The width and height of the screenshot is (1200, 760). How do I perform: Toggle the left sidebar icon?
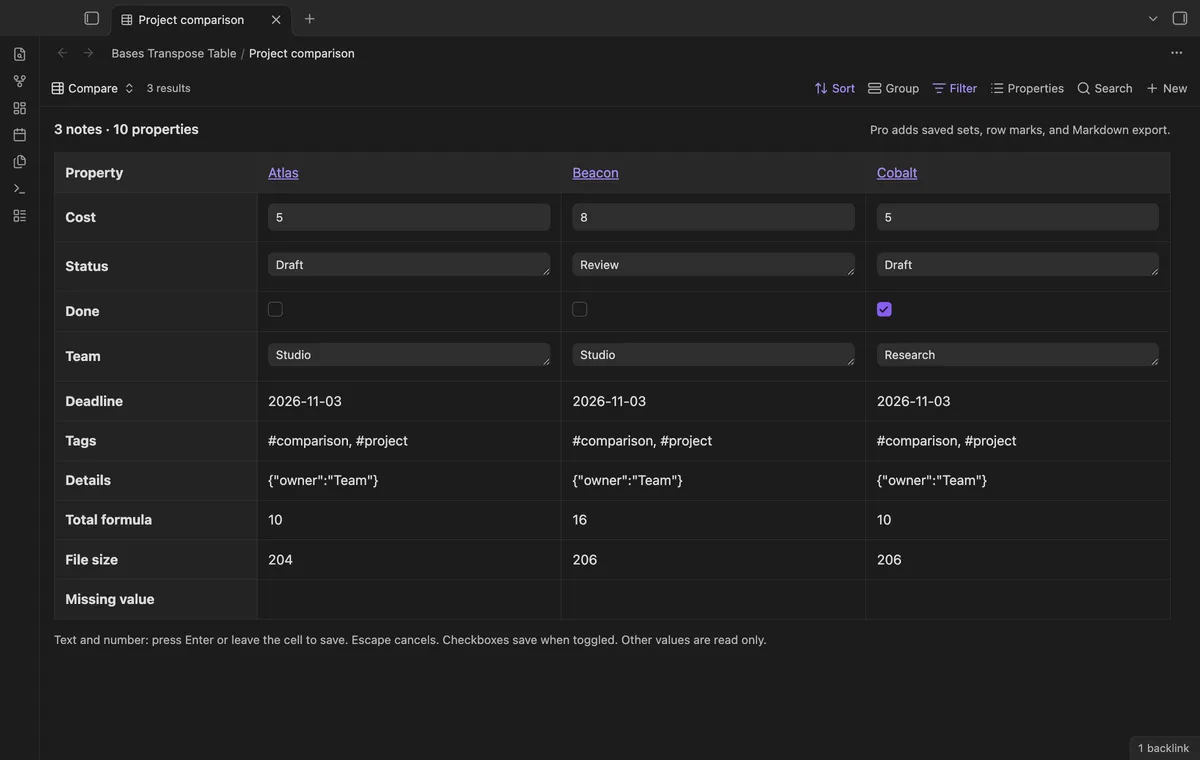click(x=92, y=18)
